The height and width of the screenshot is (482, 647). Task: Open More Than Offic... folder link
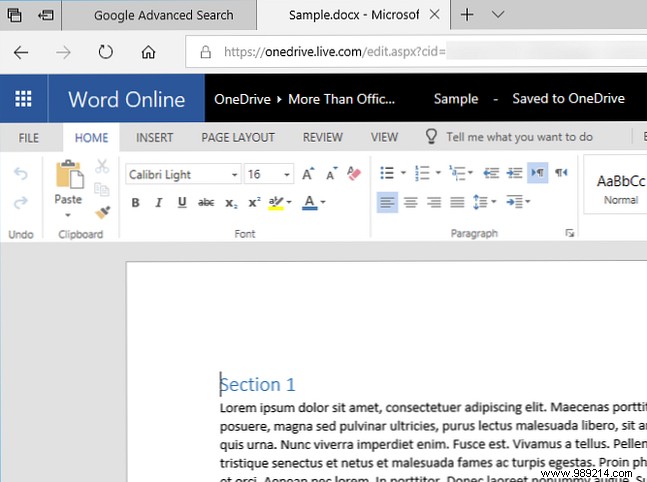[x=341, y=99]
